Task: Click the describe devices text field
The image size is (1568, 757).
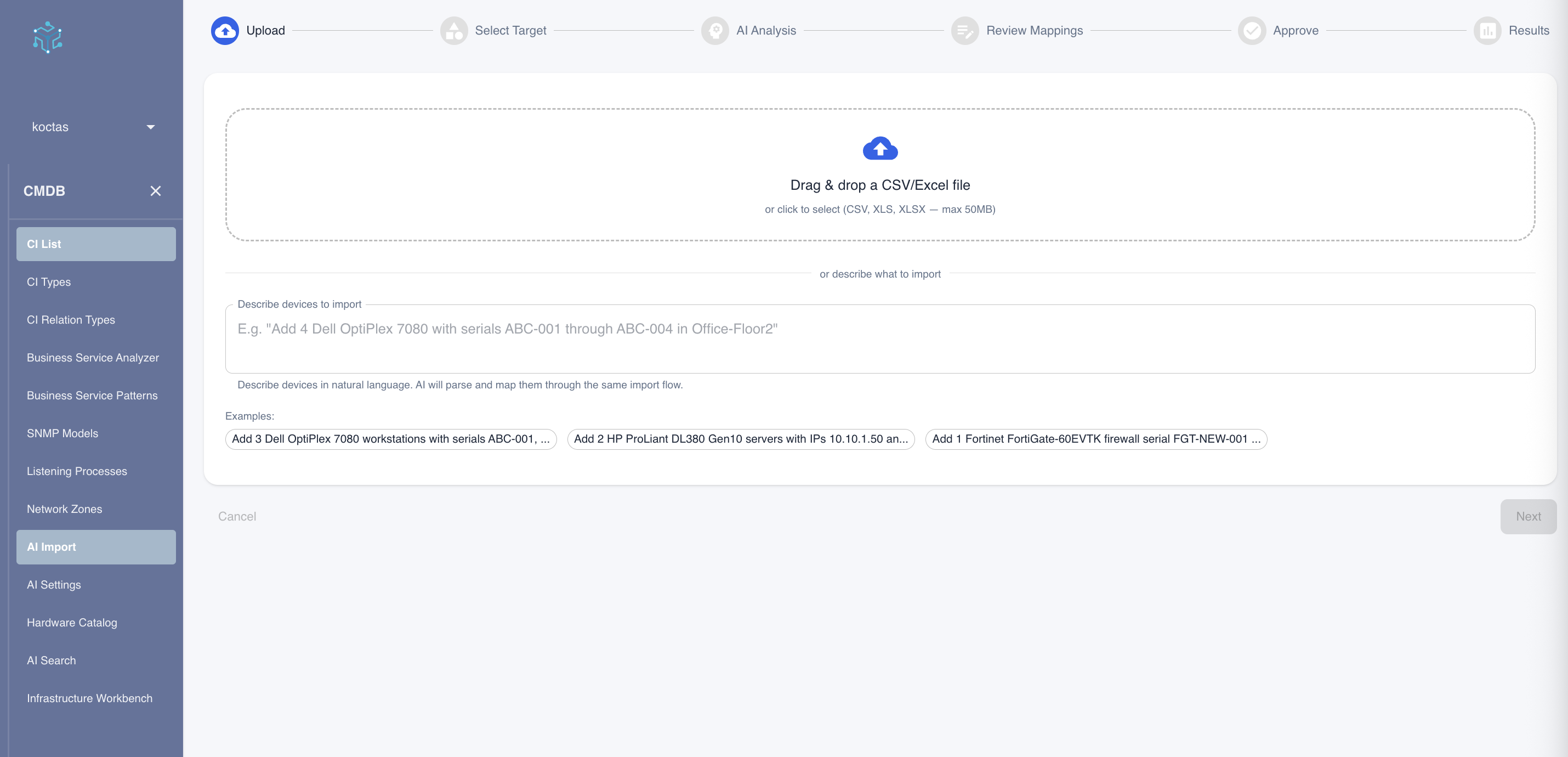Action: point(880,338)
